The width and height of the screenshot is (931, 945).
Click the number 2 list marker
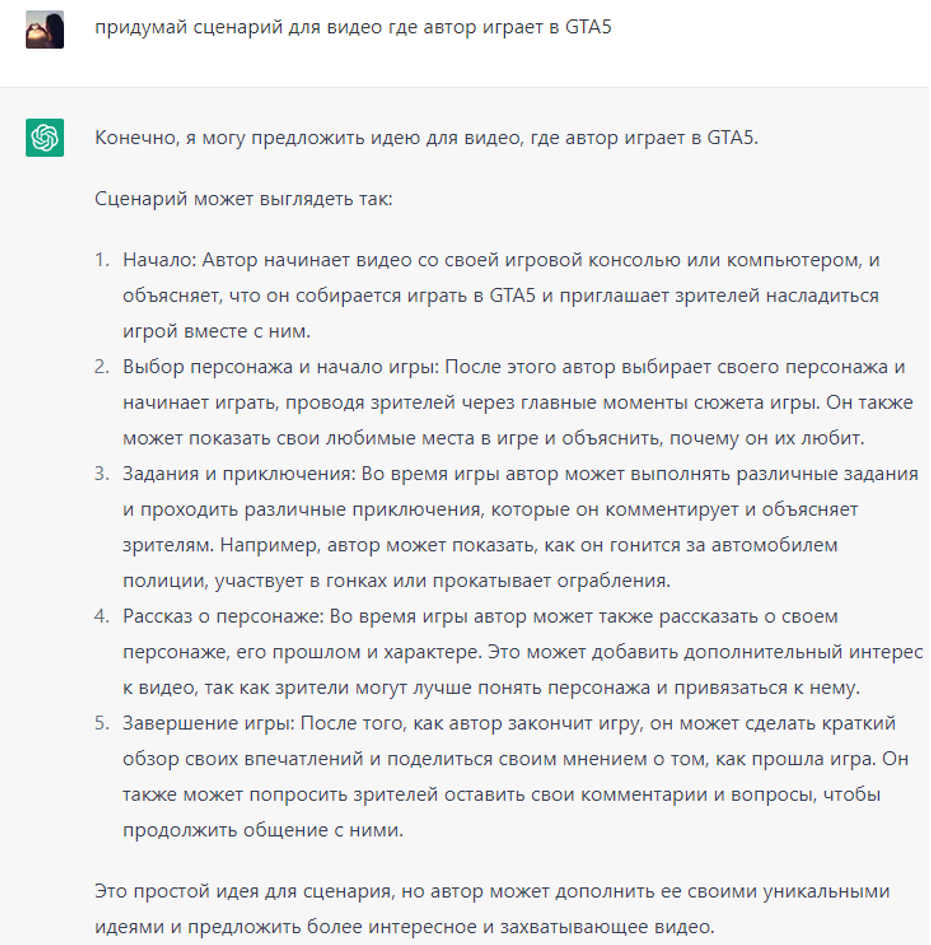point(102,366)
